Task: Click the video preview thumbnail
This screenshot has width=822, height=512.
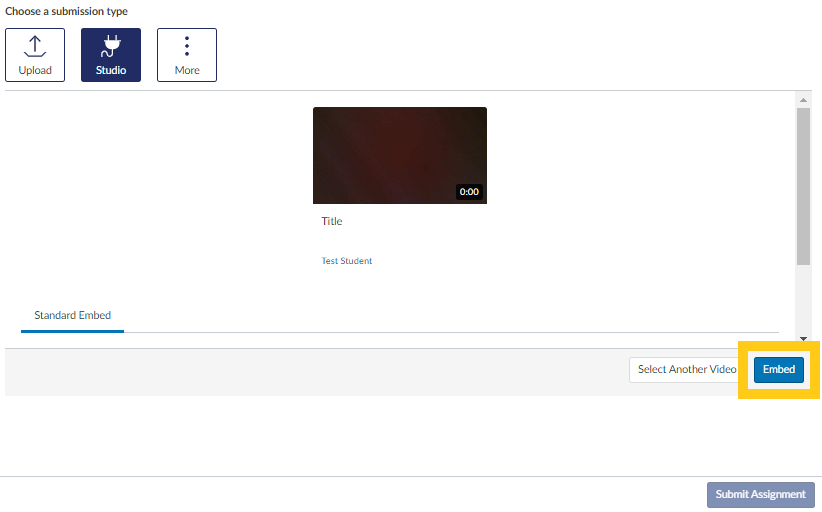Action: point(399,150)
